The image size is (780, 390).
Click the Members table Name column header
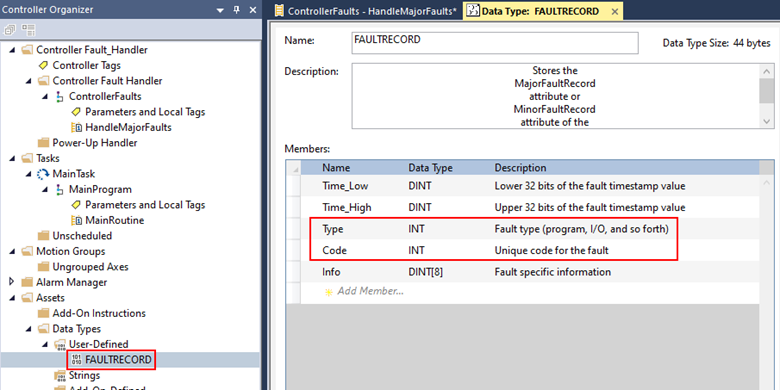(336, 168)
